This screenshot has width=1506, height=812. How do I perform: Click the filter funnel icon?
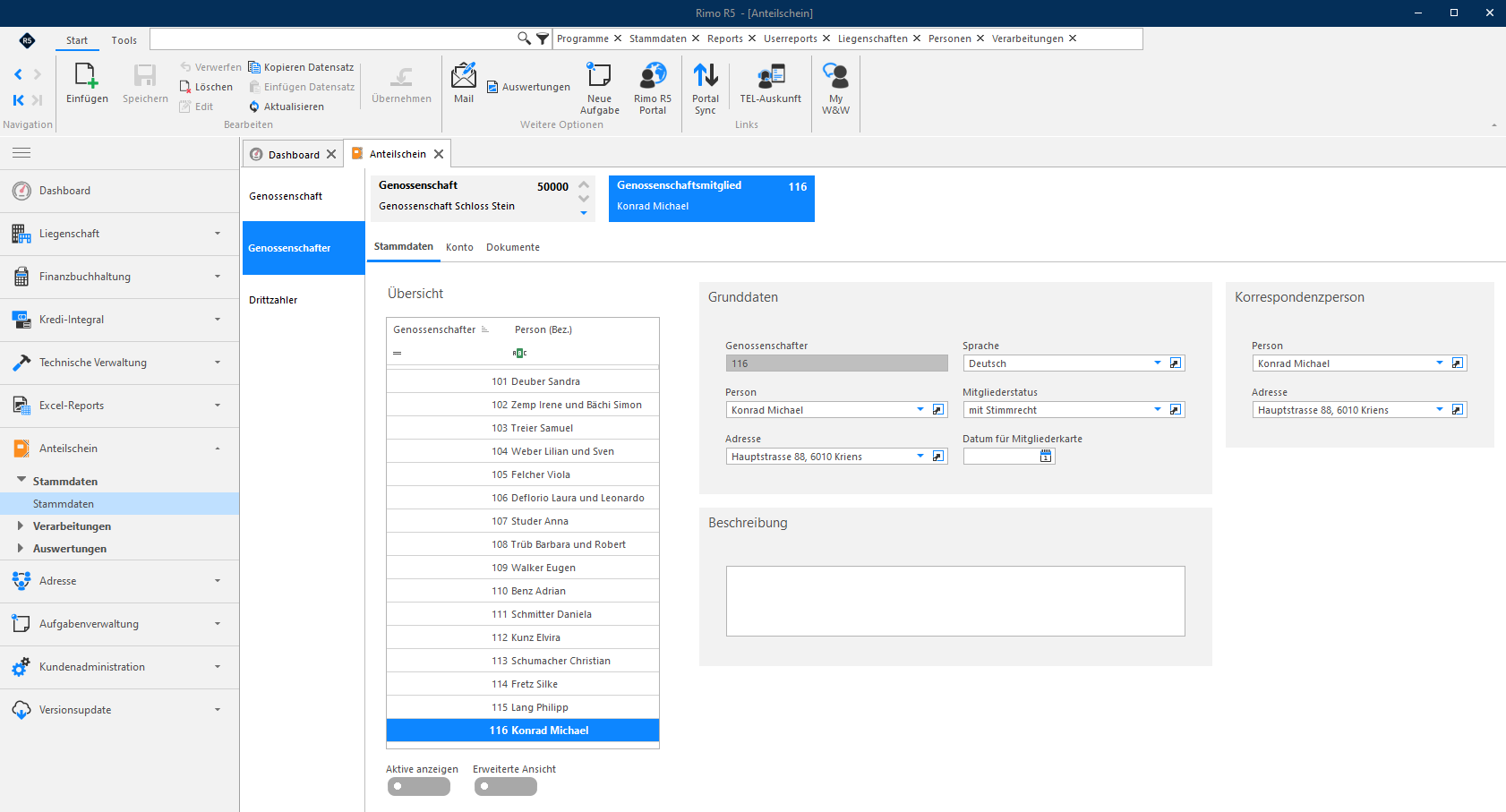(x=543, y=38)
